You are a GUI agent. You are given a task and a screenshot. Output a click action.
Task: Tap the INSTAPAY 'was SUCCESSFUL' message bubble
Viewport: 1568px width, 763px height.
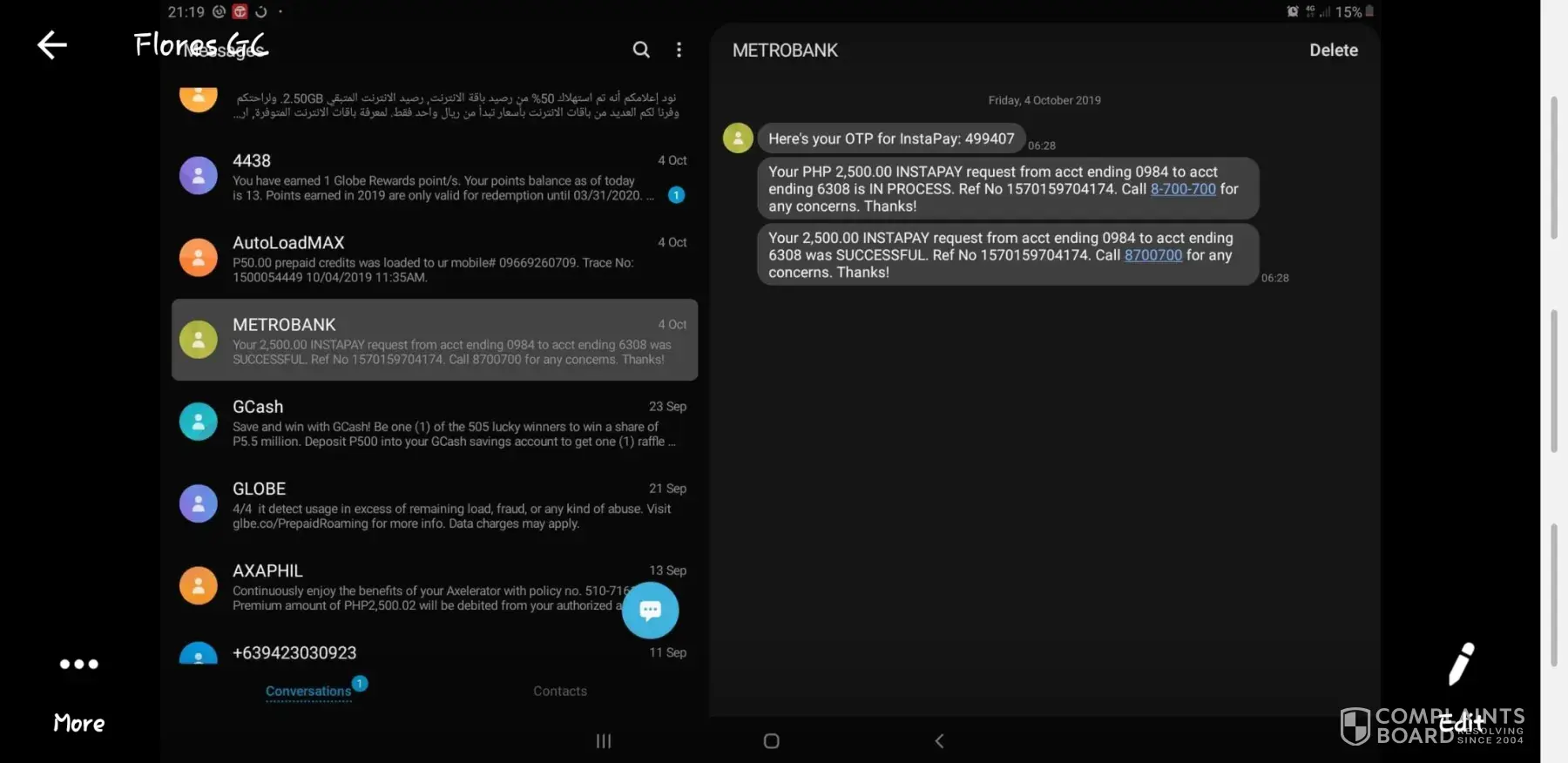coord(1008,255)
